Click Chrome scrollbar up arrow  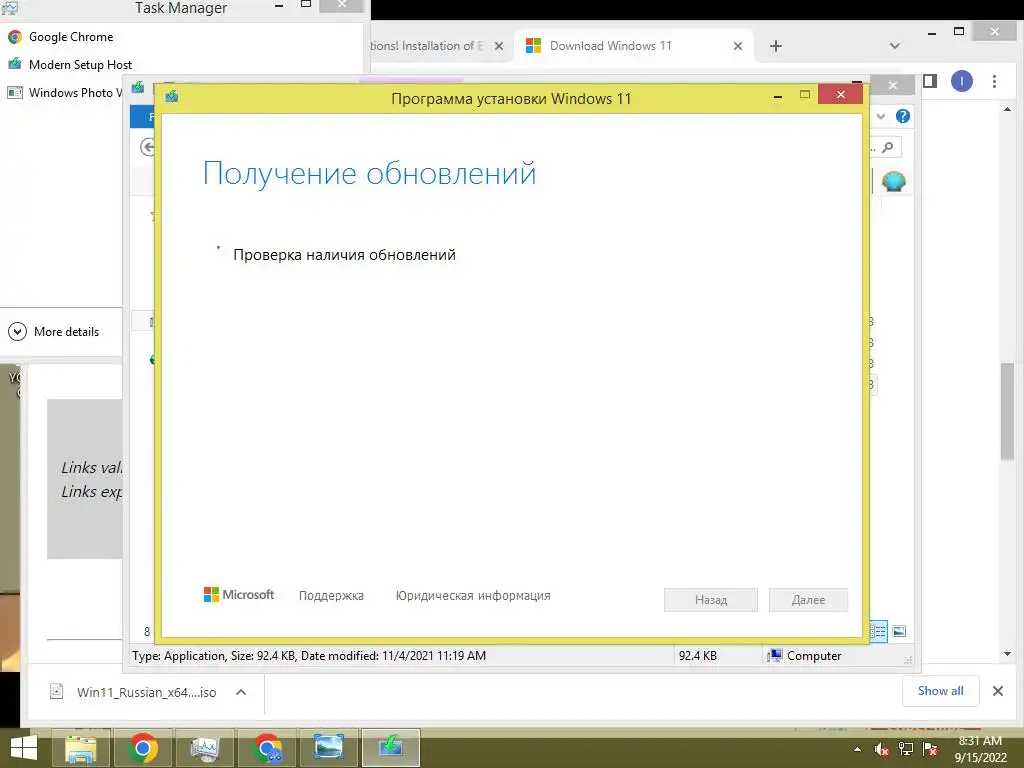click(x=1007, y=109)
